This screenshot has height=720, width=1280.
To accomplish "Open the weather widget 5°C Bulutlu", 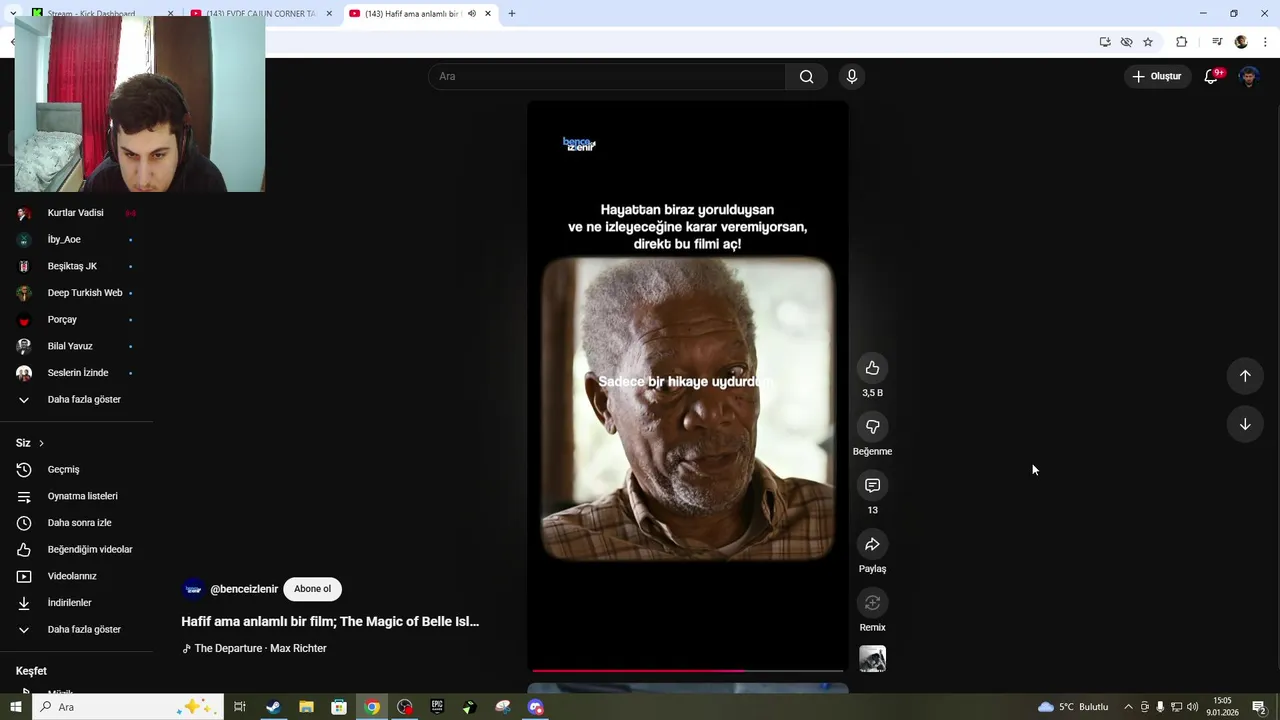I will (x=1072, y=707).
